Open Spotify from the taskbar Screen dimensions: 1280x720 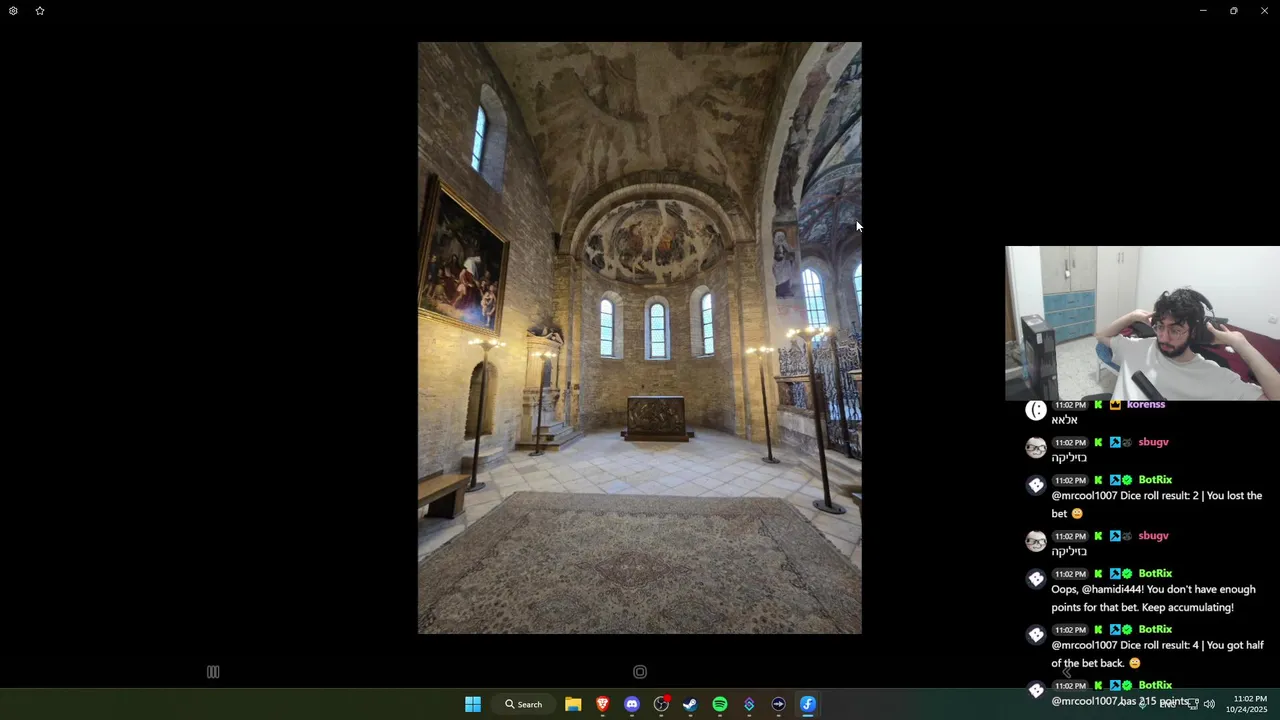pyautogui.click(x=720, y=704)
